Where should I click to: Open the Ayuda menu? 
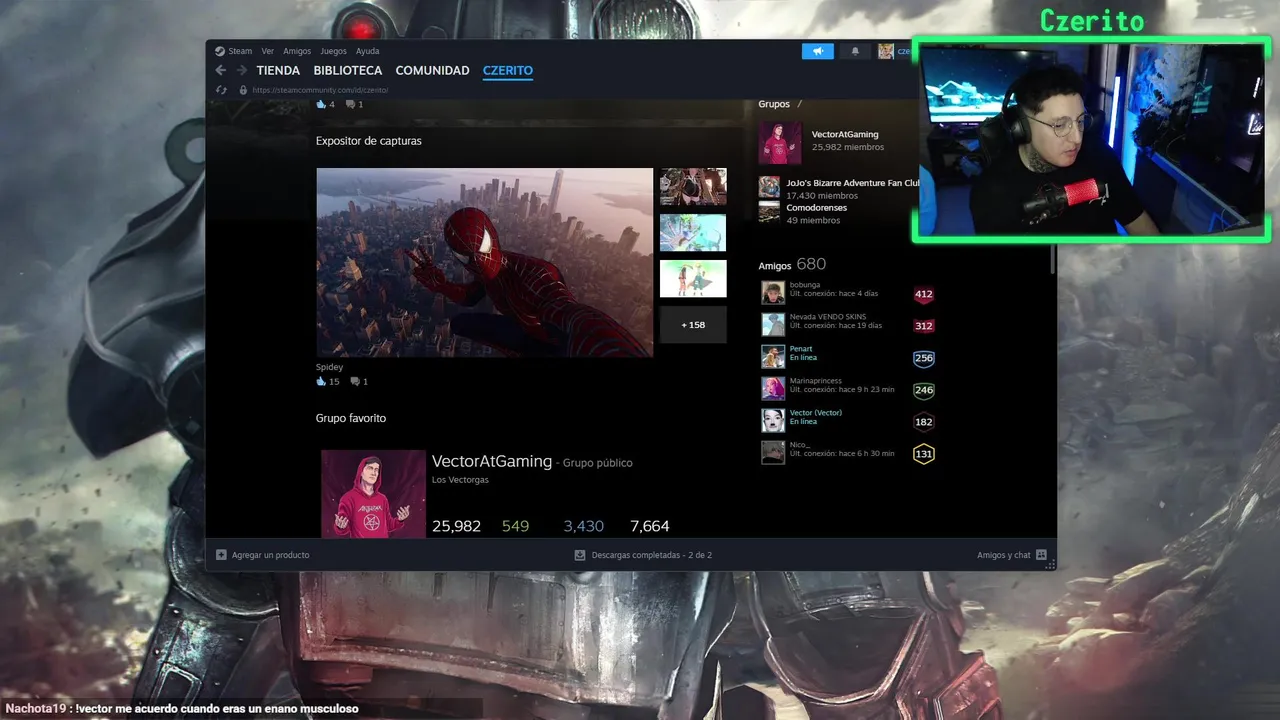(367, 51)
